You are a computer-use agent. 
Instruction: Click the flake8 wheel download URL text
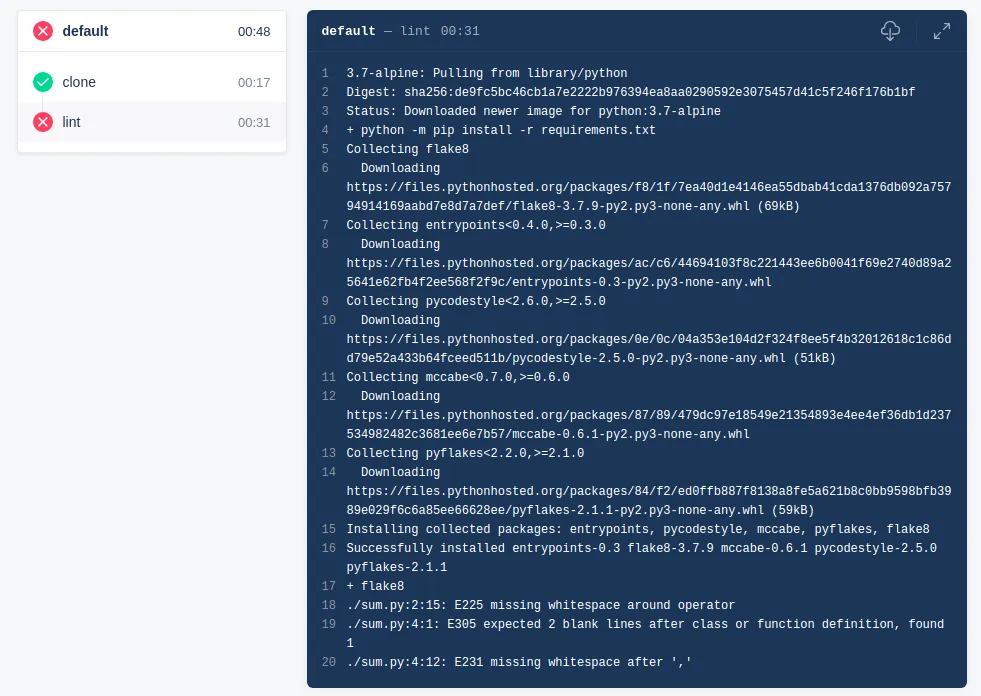(649, 197)
